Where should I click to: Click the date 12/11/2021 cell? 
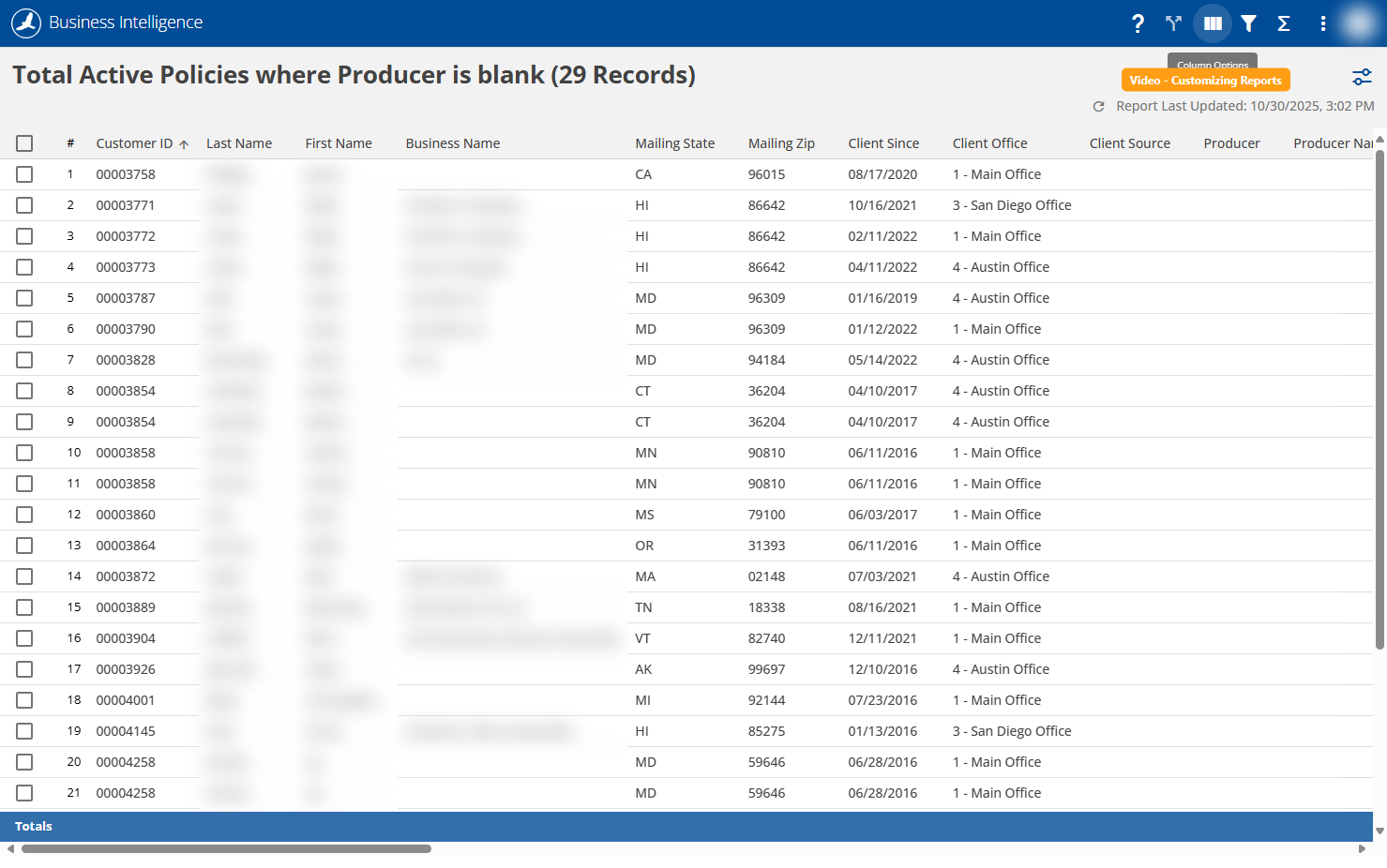click(x=882, y=638)
